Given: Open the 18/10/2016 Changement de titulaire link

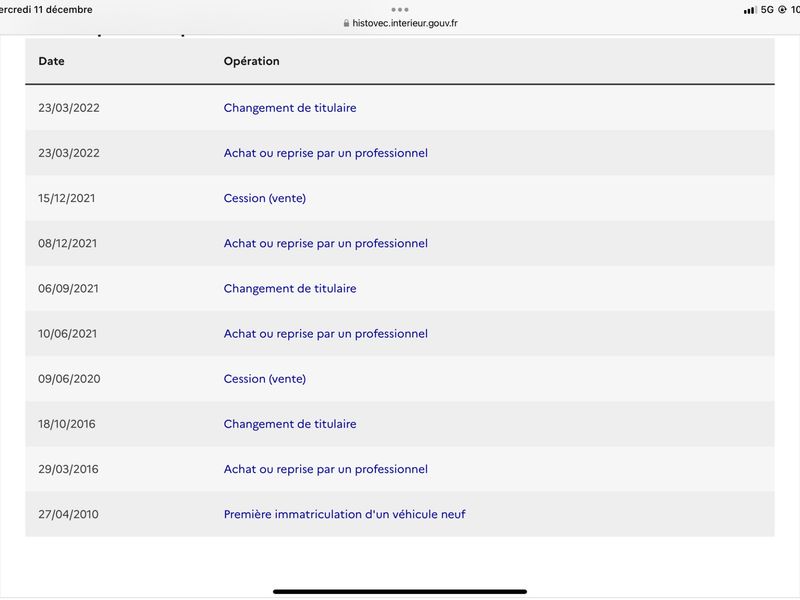Looking at the screenshot, I should (x=290, y=424).
